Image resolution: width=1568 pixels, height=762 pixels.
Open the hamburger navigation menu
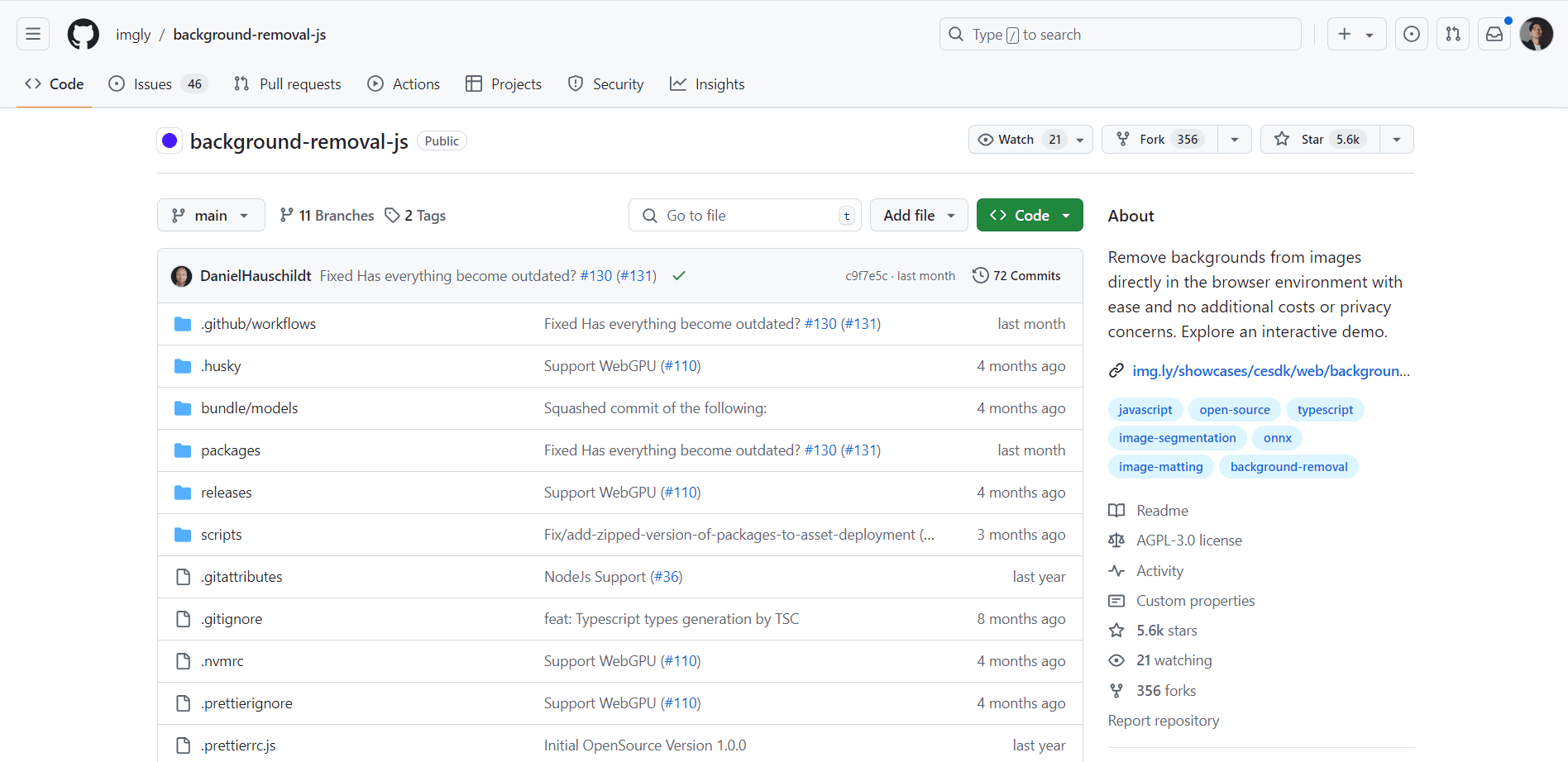point(31,33)
